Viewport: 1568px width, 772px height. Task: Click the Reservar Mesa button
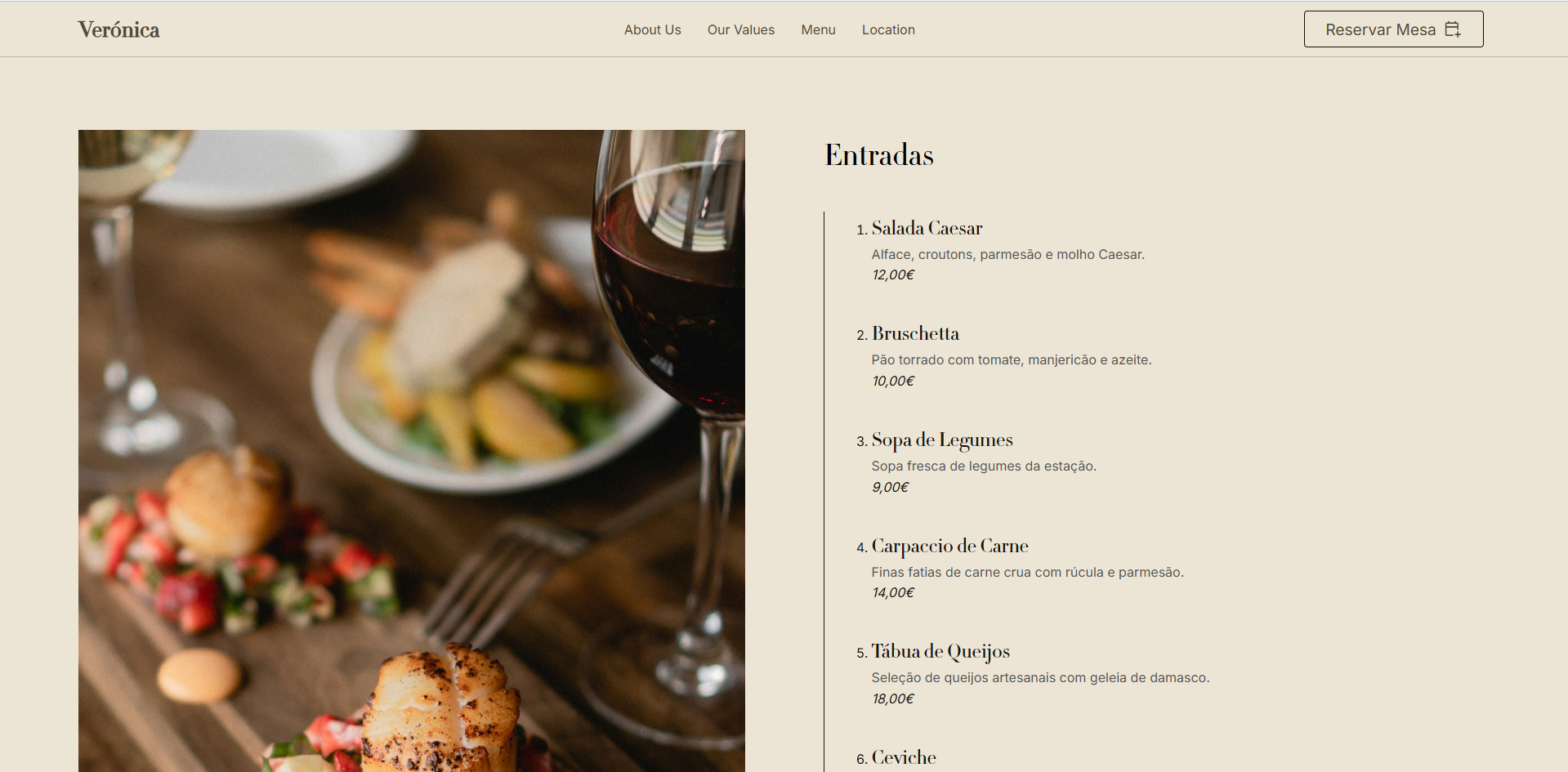(x=1393, y=29)
